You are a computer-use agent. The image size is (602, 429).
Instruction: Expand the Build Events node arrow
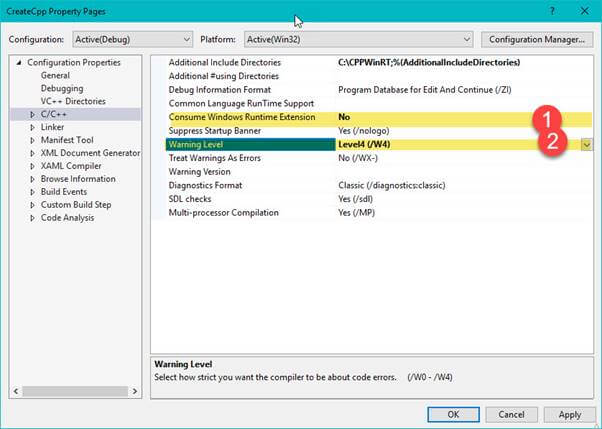pyautogui.click(x=33, y=192)
